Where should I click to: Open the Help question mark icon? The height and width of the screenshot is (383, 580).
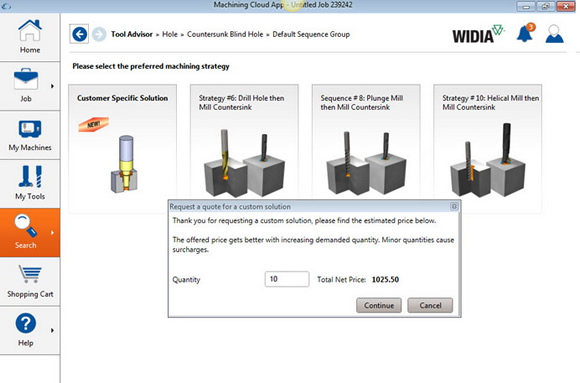point(26,323)
